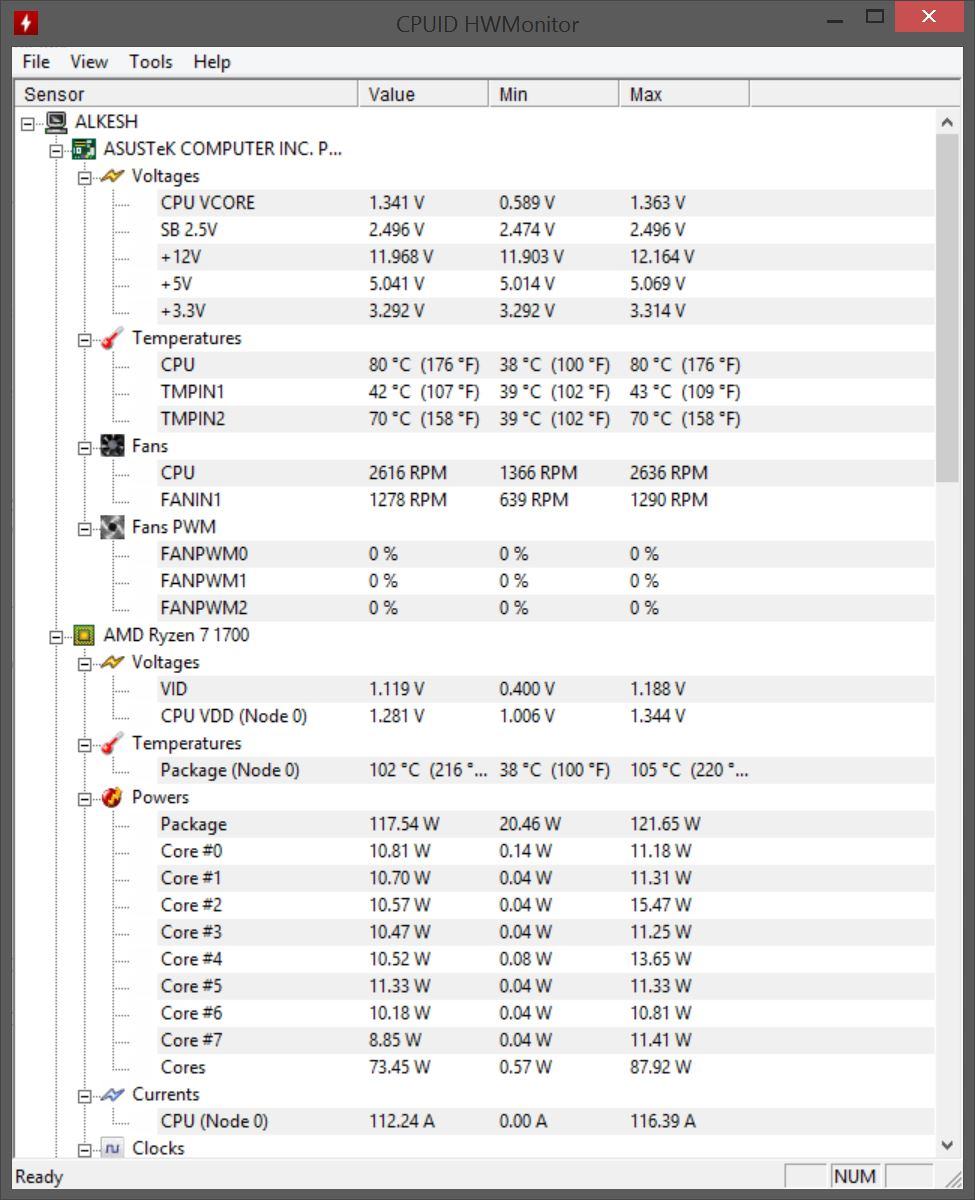
Task: Open the File menu
Action: click(36, 62)
